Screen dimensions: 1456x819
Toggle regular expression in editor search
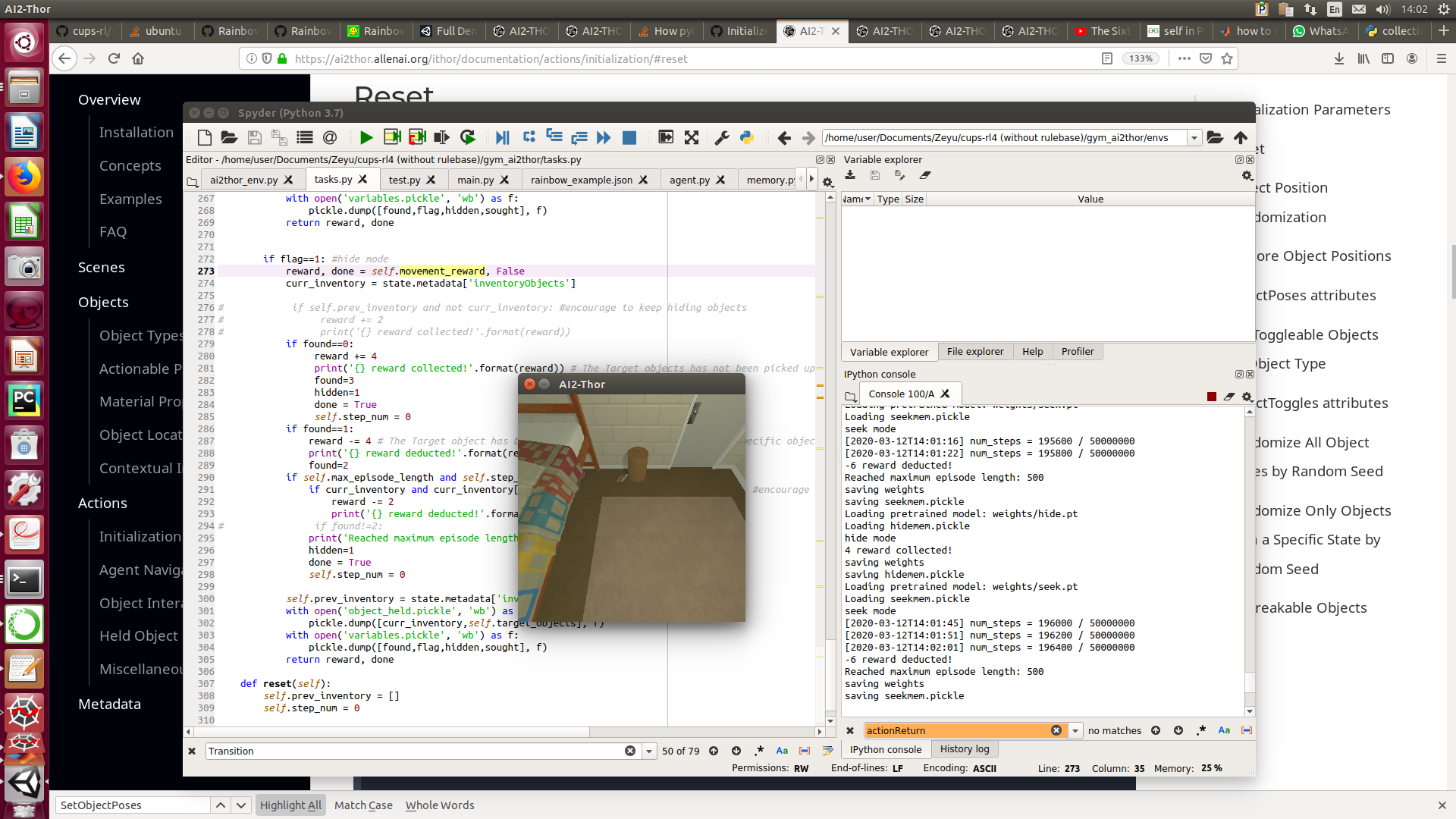(x=759, y=751)
